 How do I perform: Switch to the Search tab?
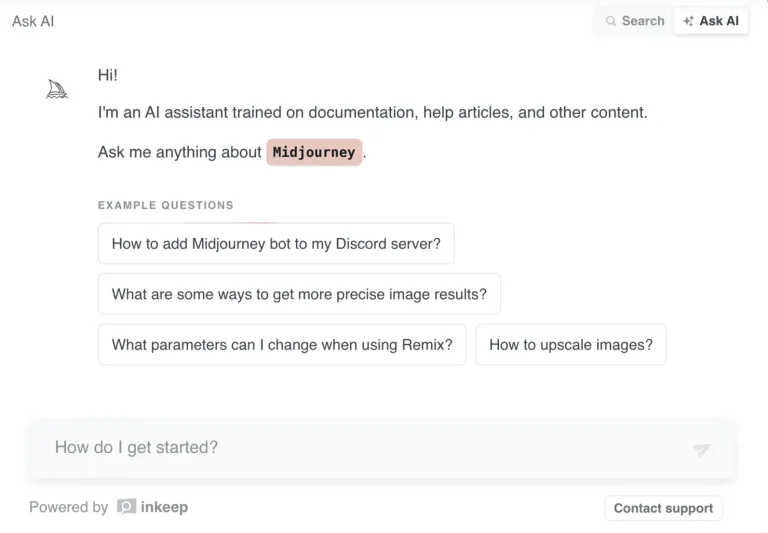click(x=635, y=21)
